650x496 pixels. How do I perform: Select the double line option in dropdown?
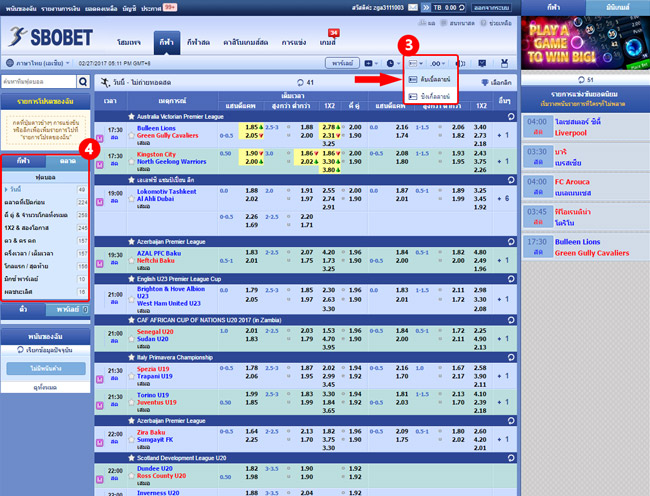[430, 79]
